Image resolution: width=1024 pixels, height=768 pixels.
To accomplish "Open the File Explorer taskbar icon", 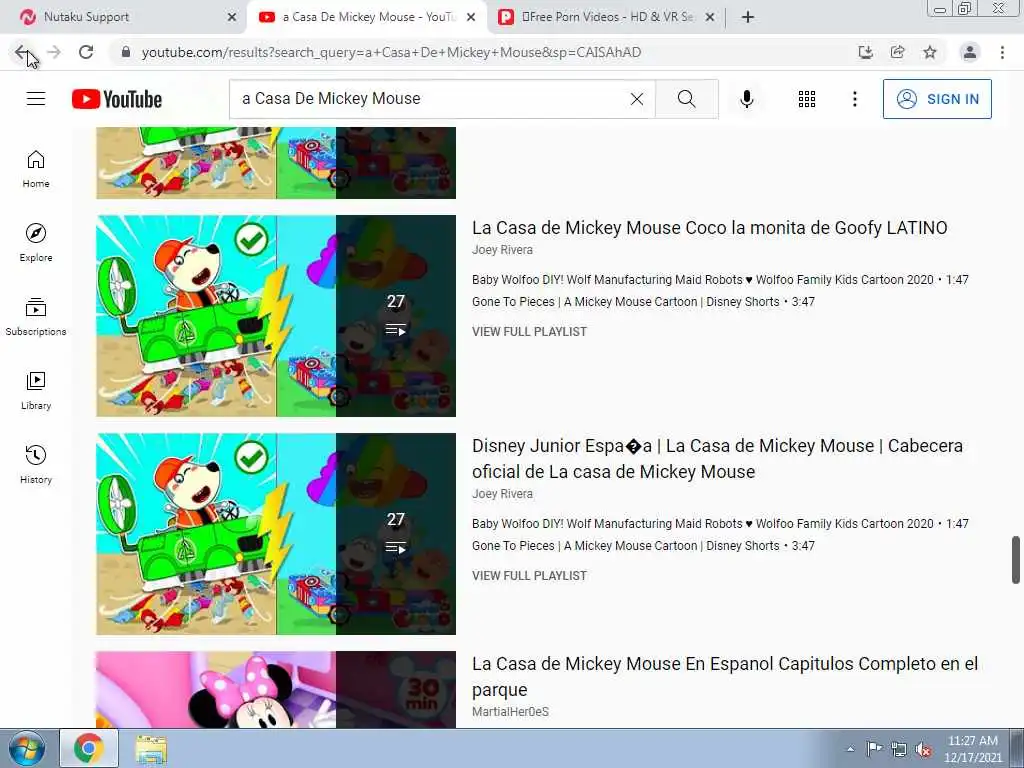I will 151,749.
